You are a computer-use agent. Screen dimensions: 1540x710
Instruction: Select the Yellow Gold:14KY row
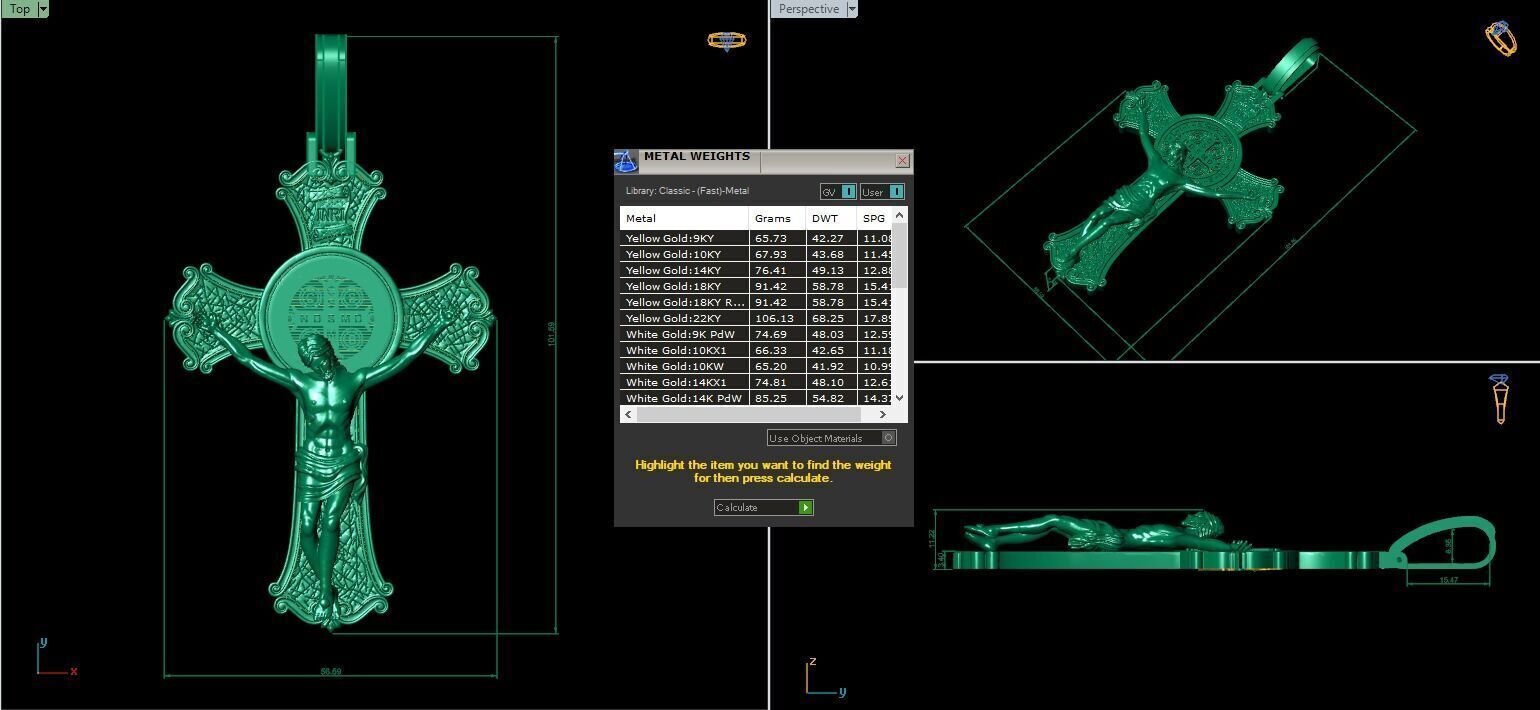(x=755, y=270)
